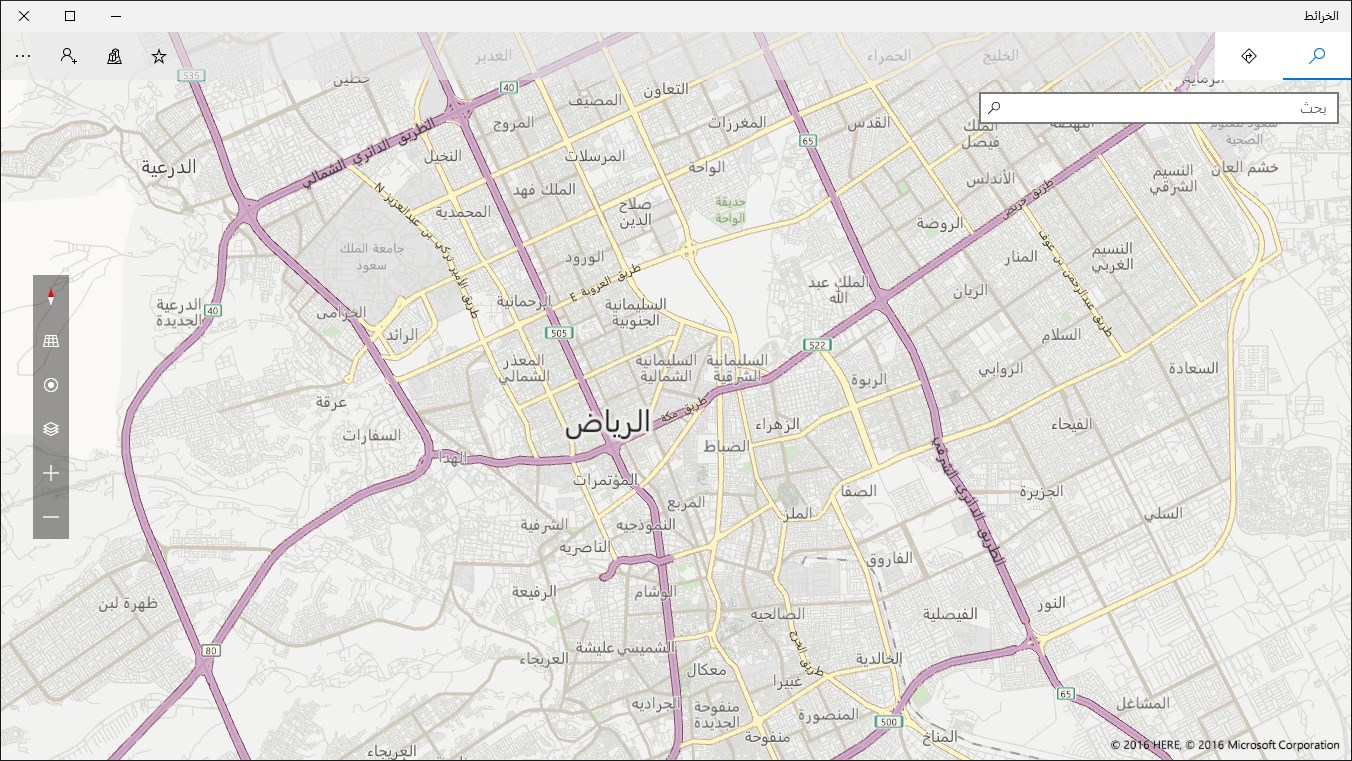1352x761 pixels.
Task: Open Favorites star icon
Action: 159,56
